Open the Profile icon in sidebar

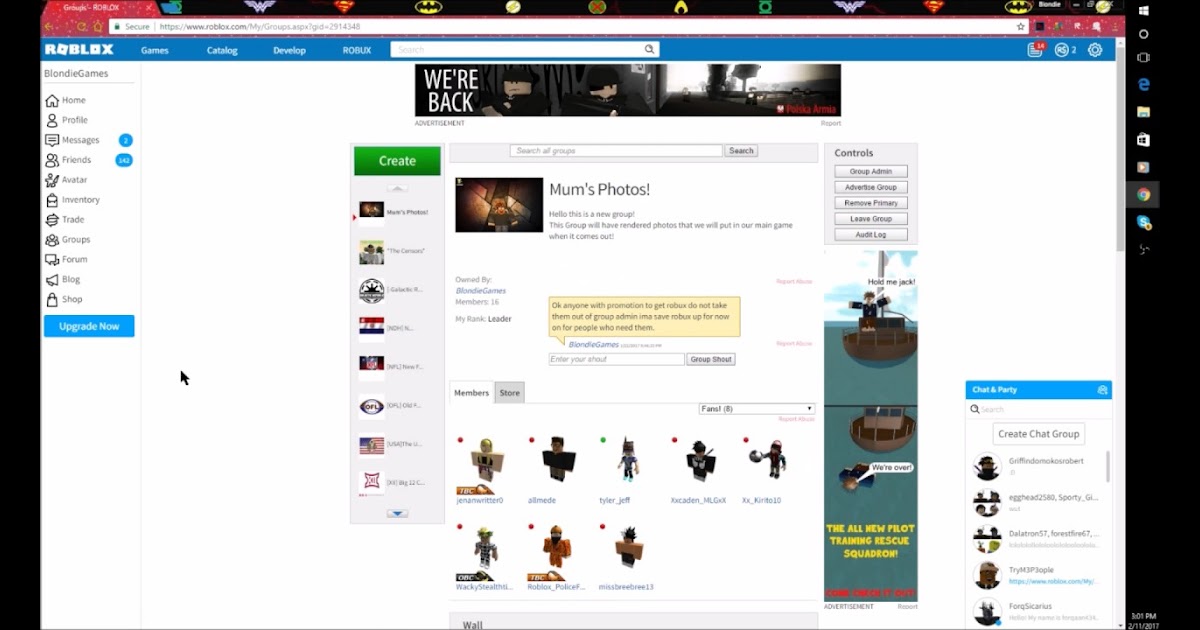(52, 120)
